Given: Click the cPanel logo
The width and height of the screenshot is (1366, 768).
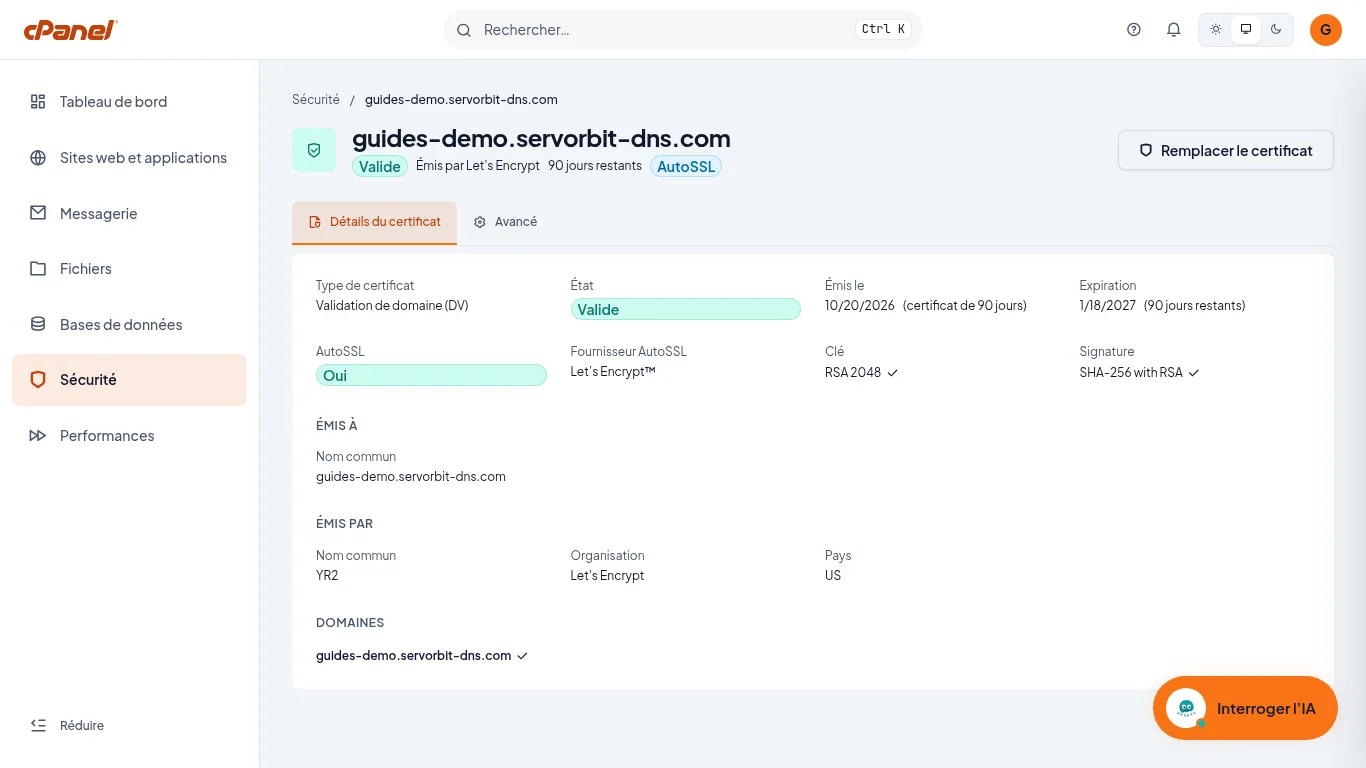Looking at the screenshot, I should (x=71, y=30).
